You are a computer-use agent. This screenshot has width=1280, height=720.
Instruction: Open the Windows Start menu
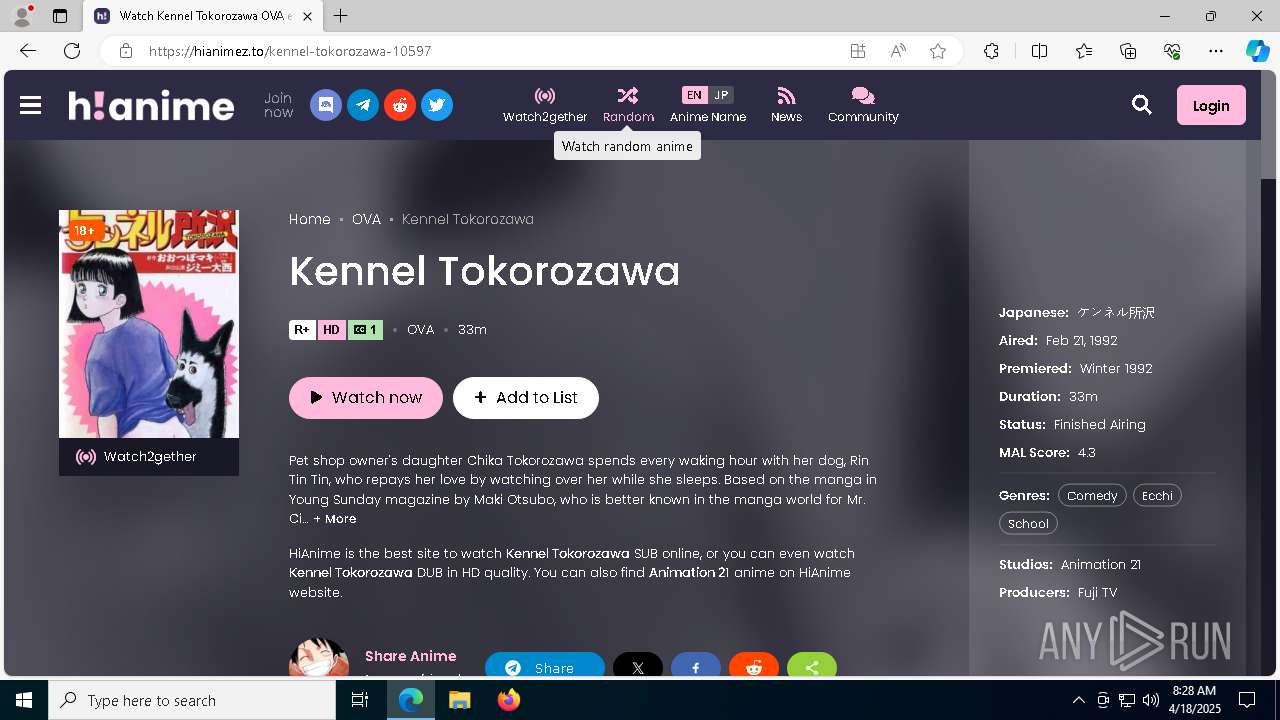pos(24,700)
